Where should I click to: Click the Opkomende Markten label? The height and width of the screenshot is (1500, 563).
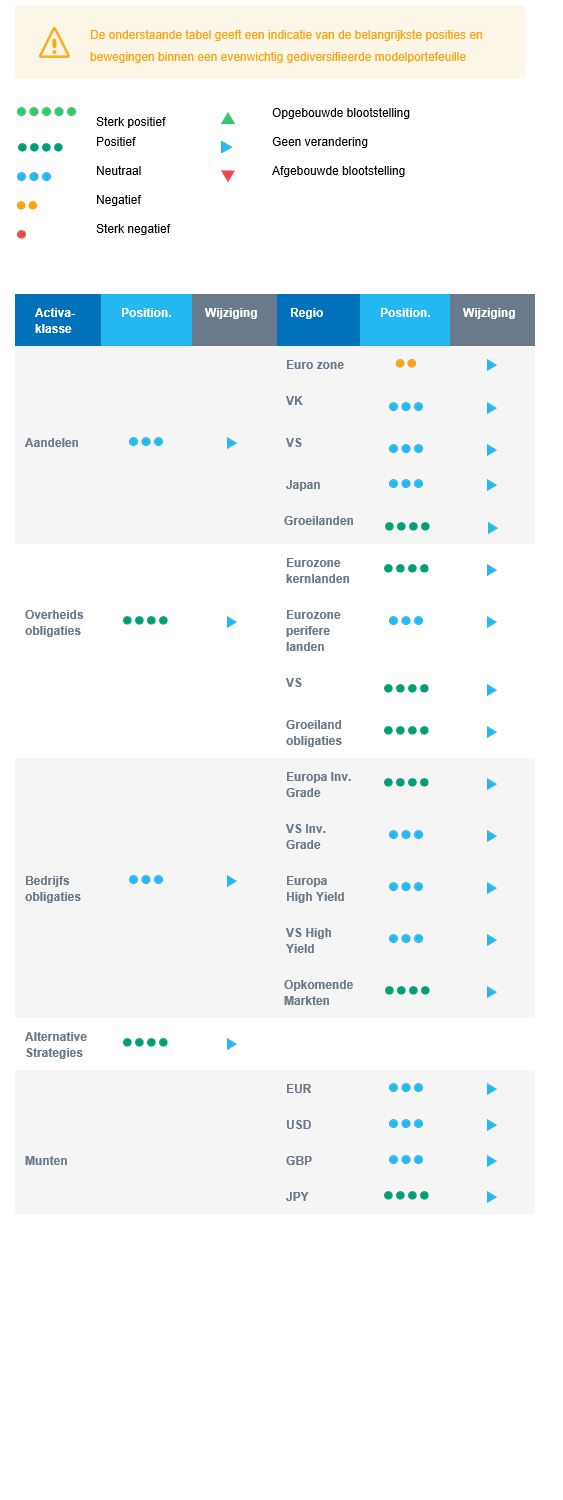(318, 993)
